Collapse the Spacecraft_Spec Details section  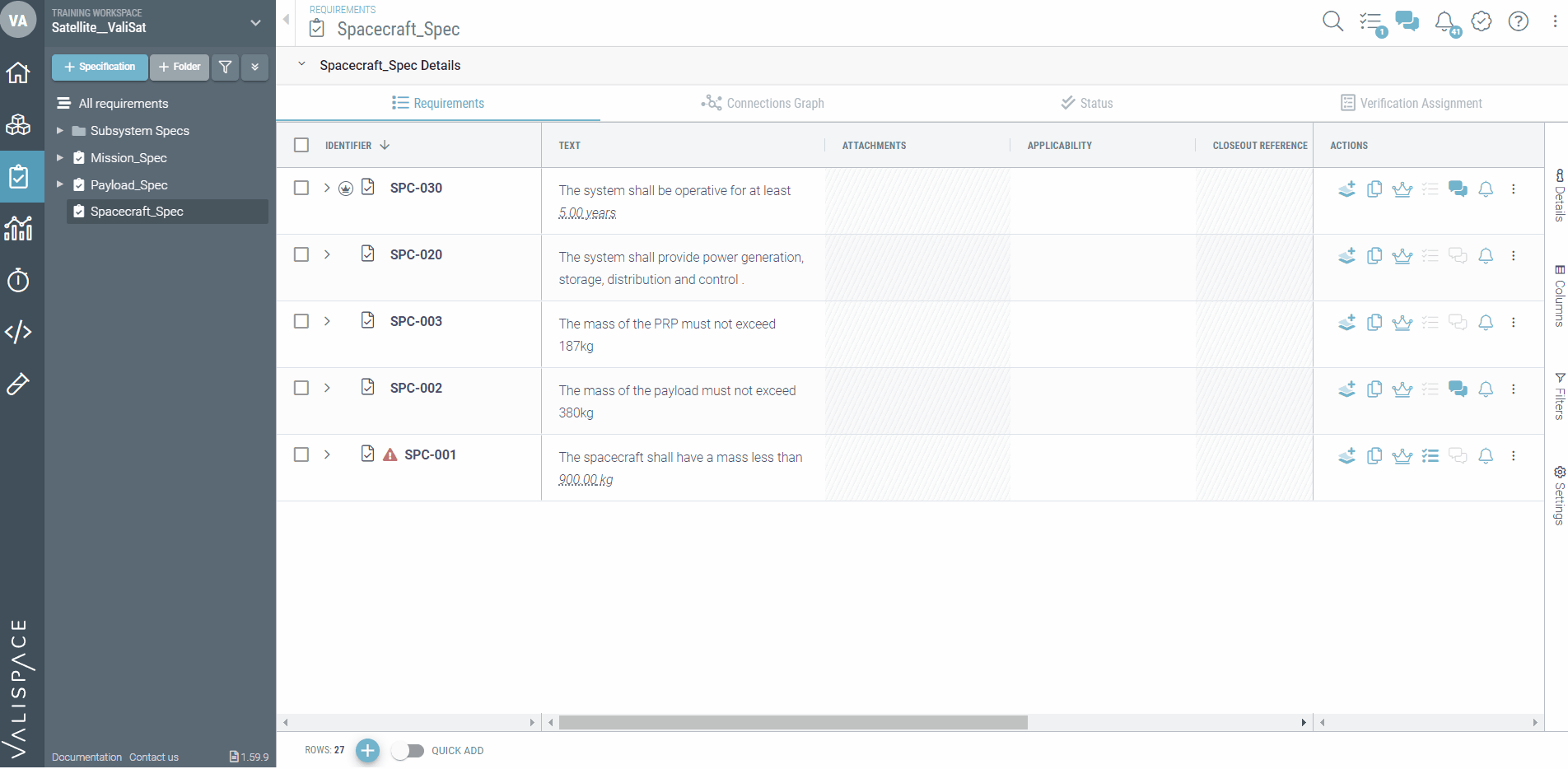(301, 65)
